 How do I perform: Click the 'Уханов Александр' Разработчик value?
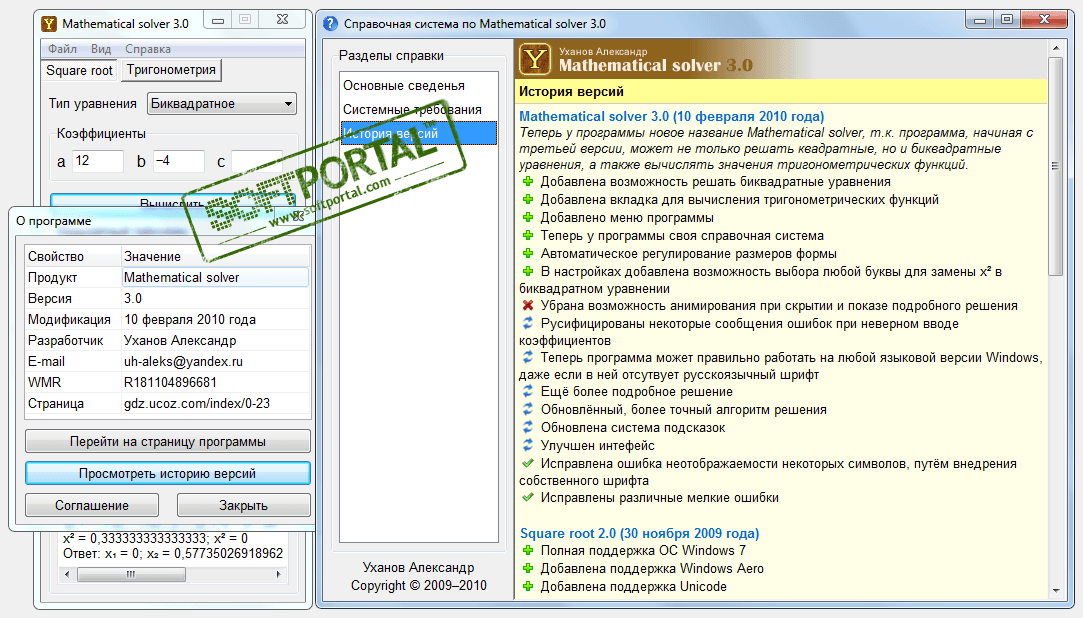tap(180, 340)
